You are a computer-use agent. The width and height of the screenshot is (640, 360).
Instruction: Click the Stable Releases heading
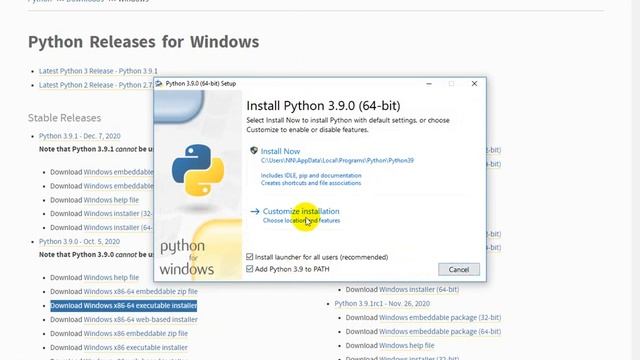64,118
